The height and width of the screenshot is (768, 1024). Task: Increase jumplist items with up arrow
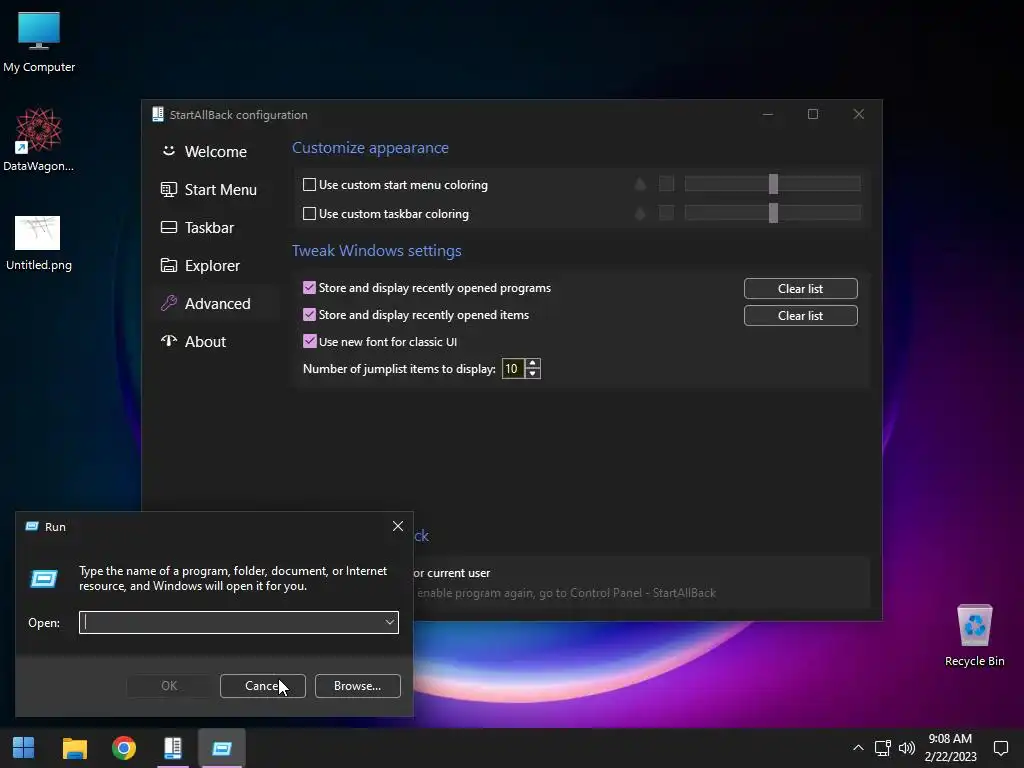pyautogui.click(x=533, y=364)
